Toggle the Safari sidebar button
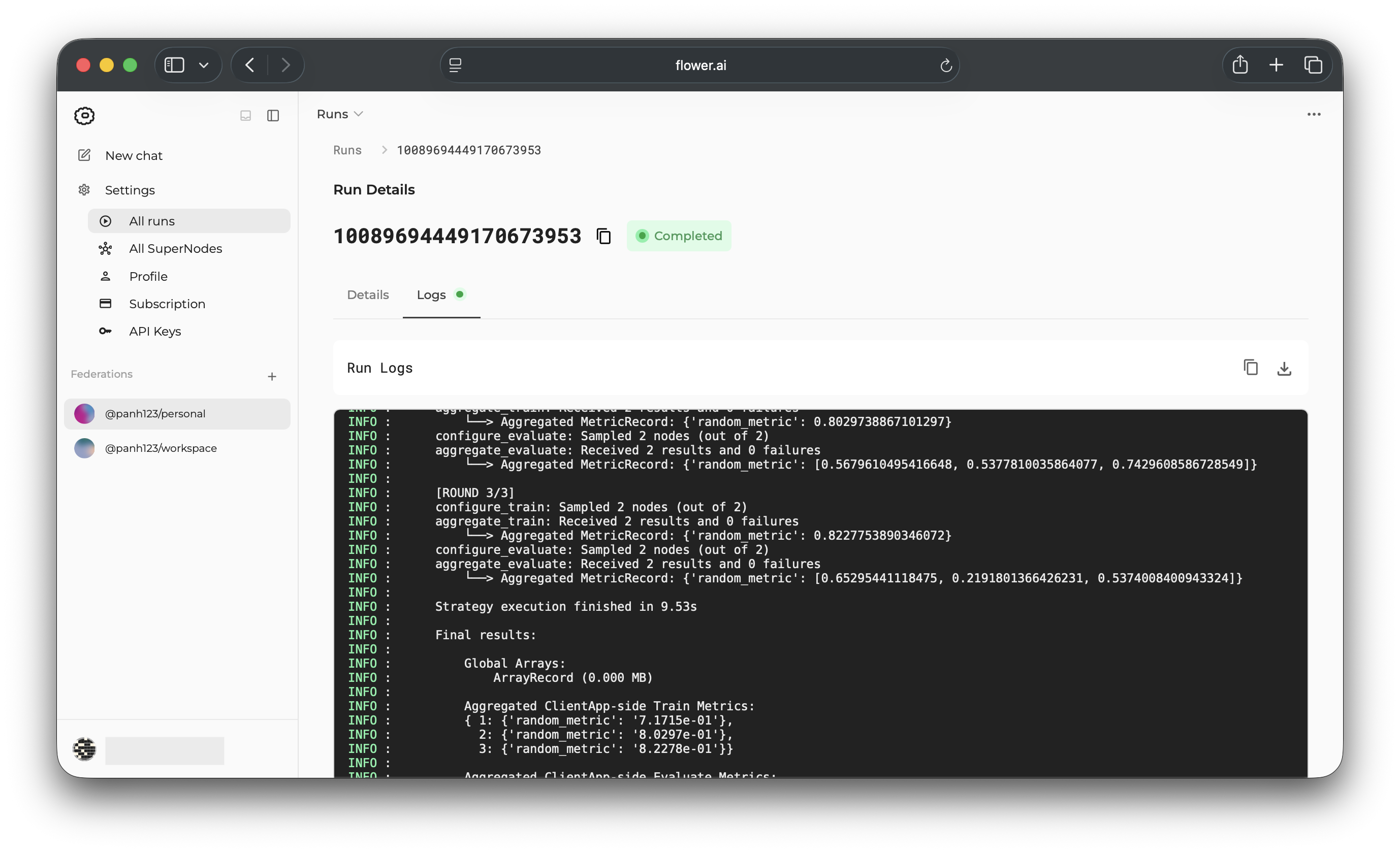Viewport: 1400px width, 853px height. click(174, 65)
